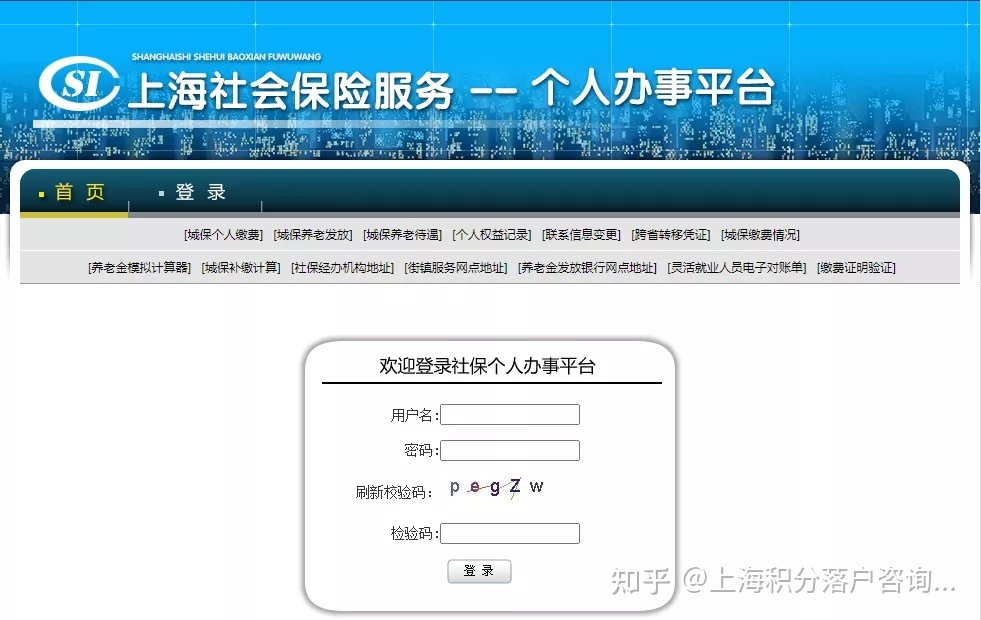Focus the 检验码 input field

coord(510,534)
